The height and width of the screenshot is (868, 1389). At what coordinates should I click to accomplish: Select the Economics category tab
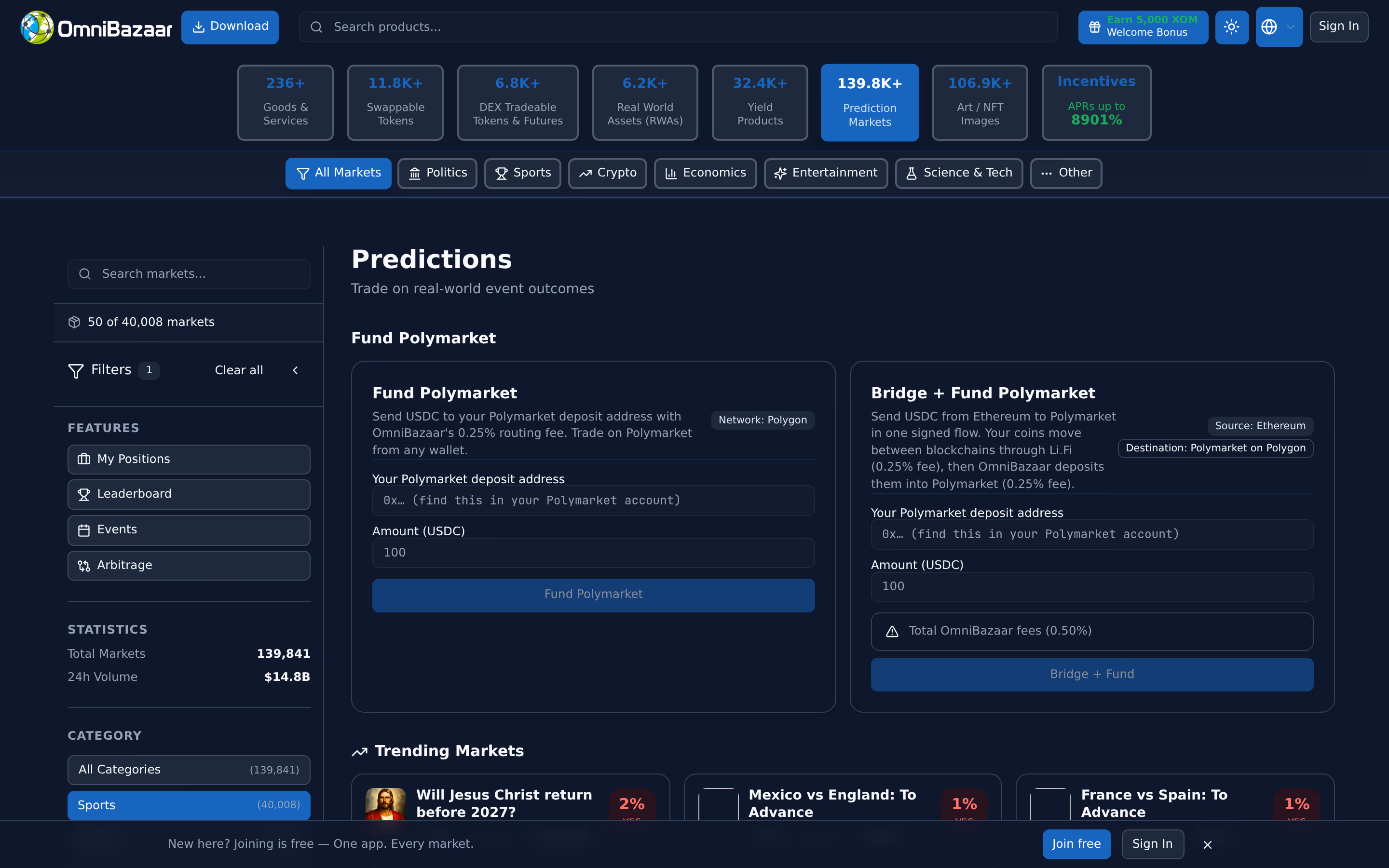pos(705,173)
